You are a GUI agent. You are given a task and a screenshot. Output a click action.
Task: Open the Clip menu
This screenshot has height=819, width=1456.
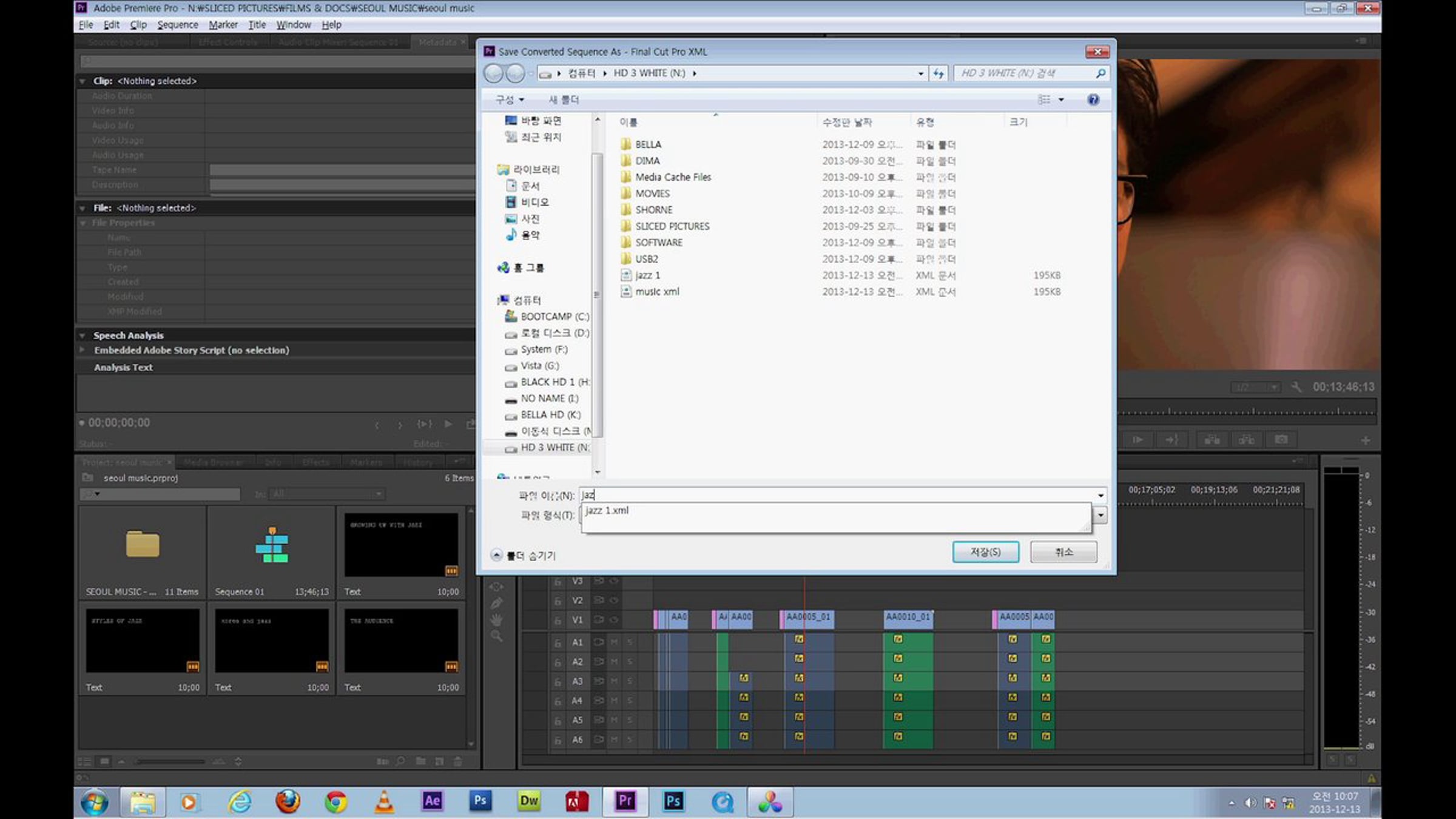(138, 25)
